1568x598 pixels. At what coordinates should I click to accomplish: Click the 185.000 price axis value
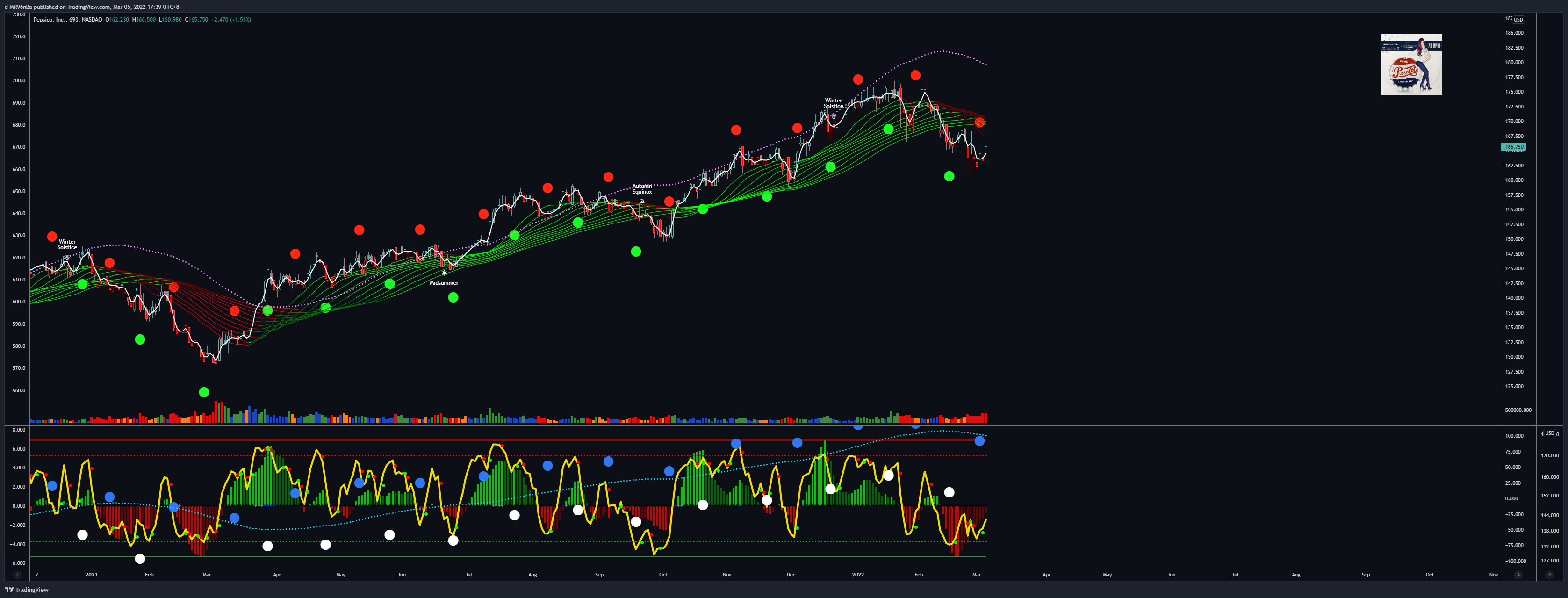click(x=1514, y=33)
